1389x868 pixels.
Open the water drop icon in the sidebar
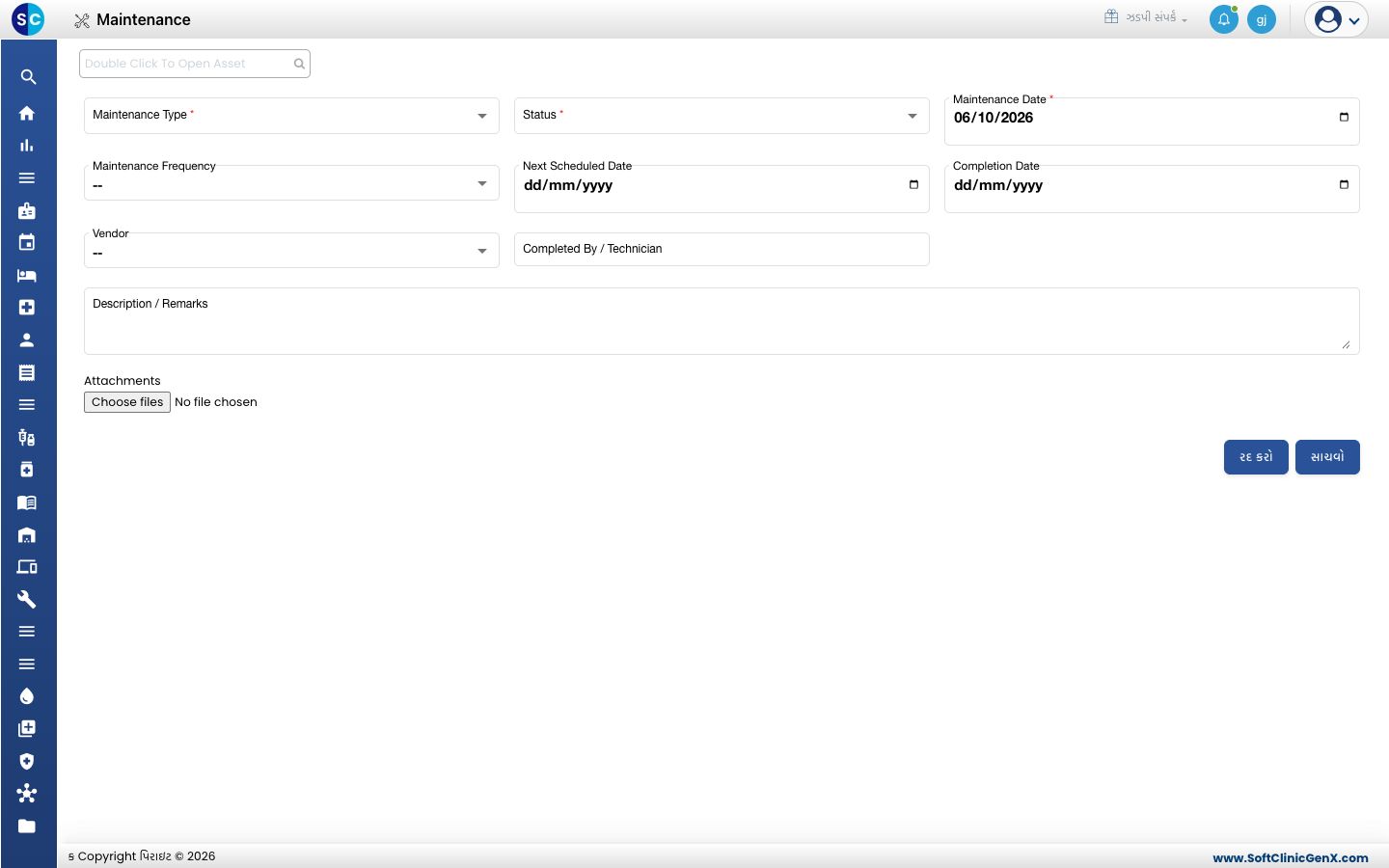coord(27,696)
